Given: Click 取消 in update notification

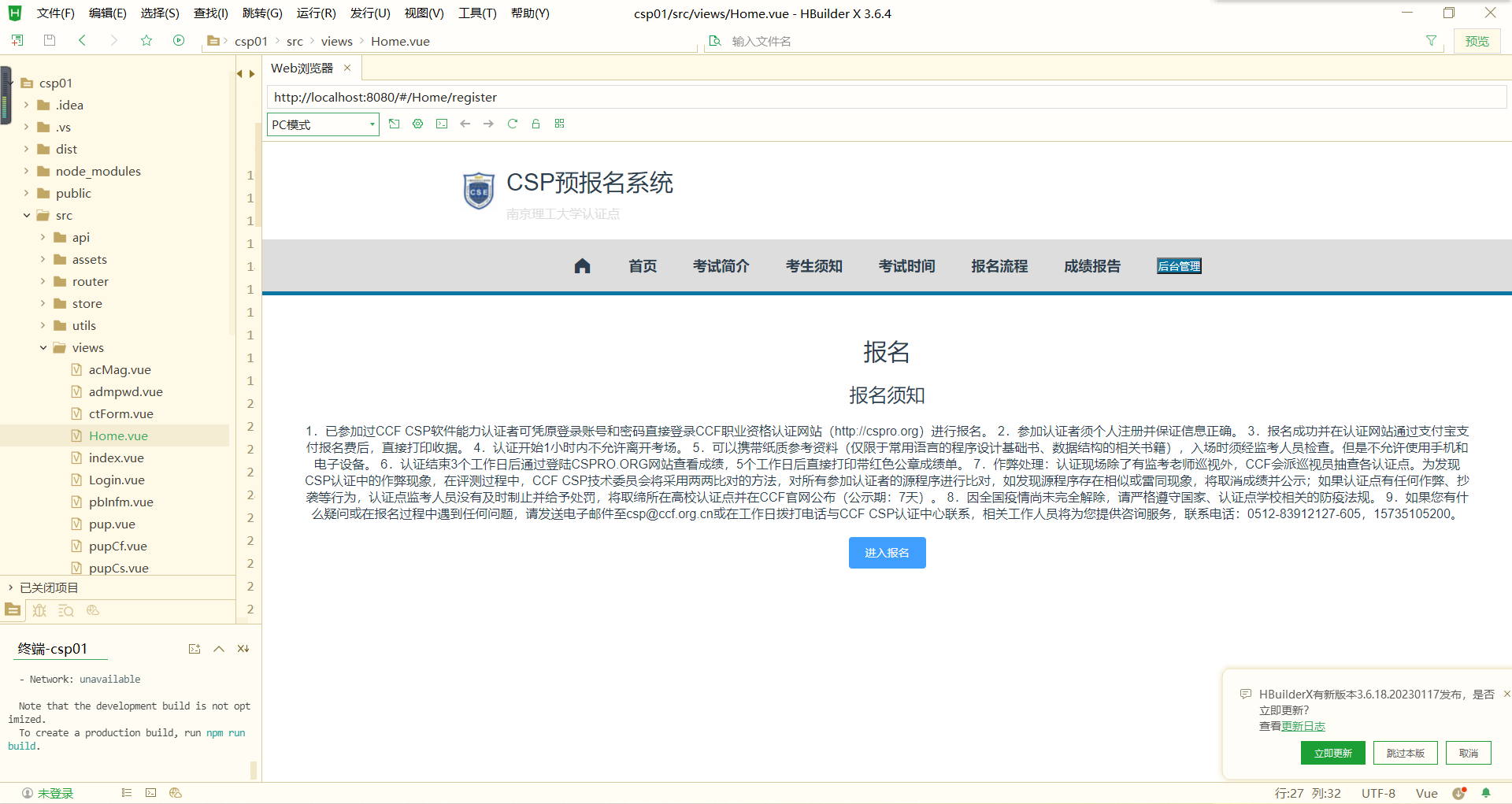Looking at the screenshot, I should [1469, 754].
